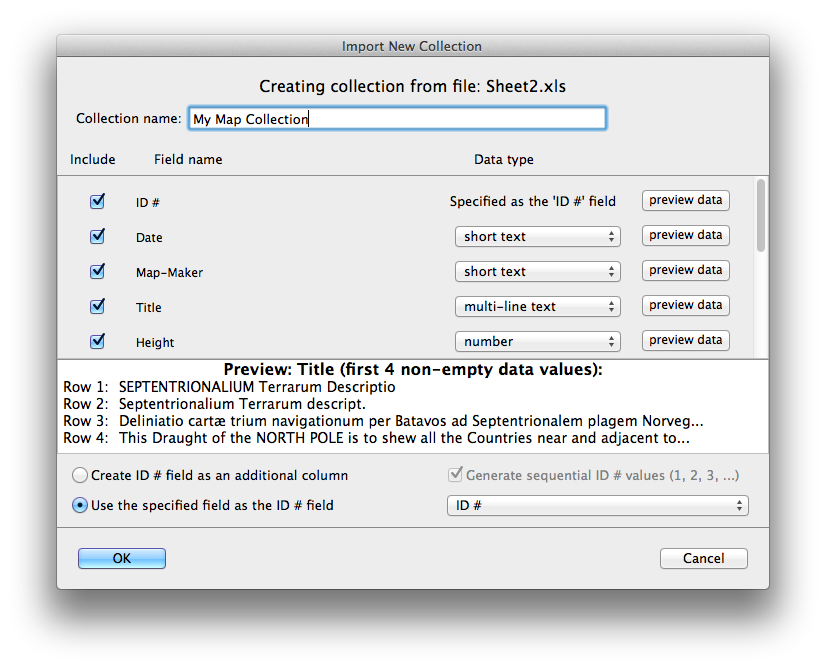Disable the ID # field Include checkbox
The height and width of the screenshot is (668, 826).
click(x=96, y=200)
